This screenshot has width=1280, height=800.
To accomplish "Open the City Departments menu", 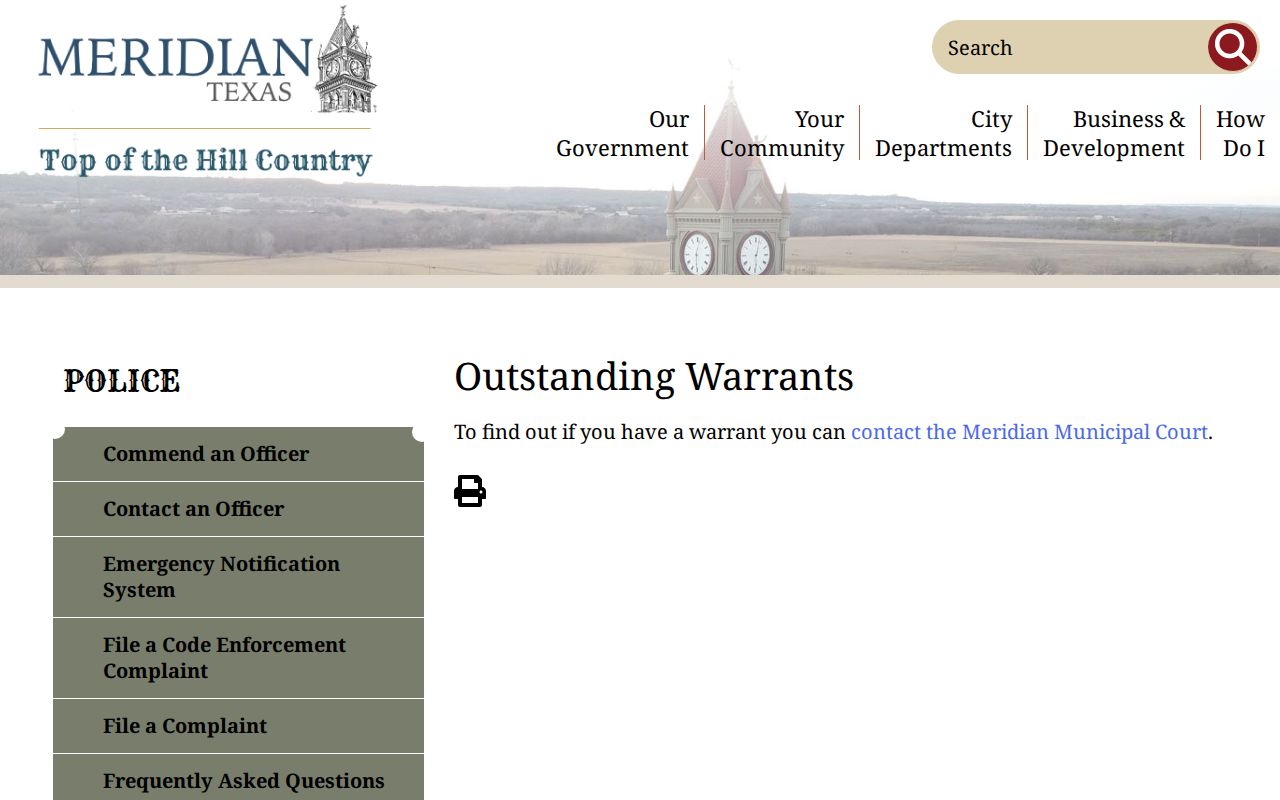I will point(943,133).
